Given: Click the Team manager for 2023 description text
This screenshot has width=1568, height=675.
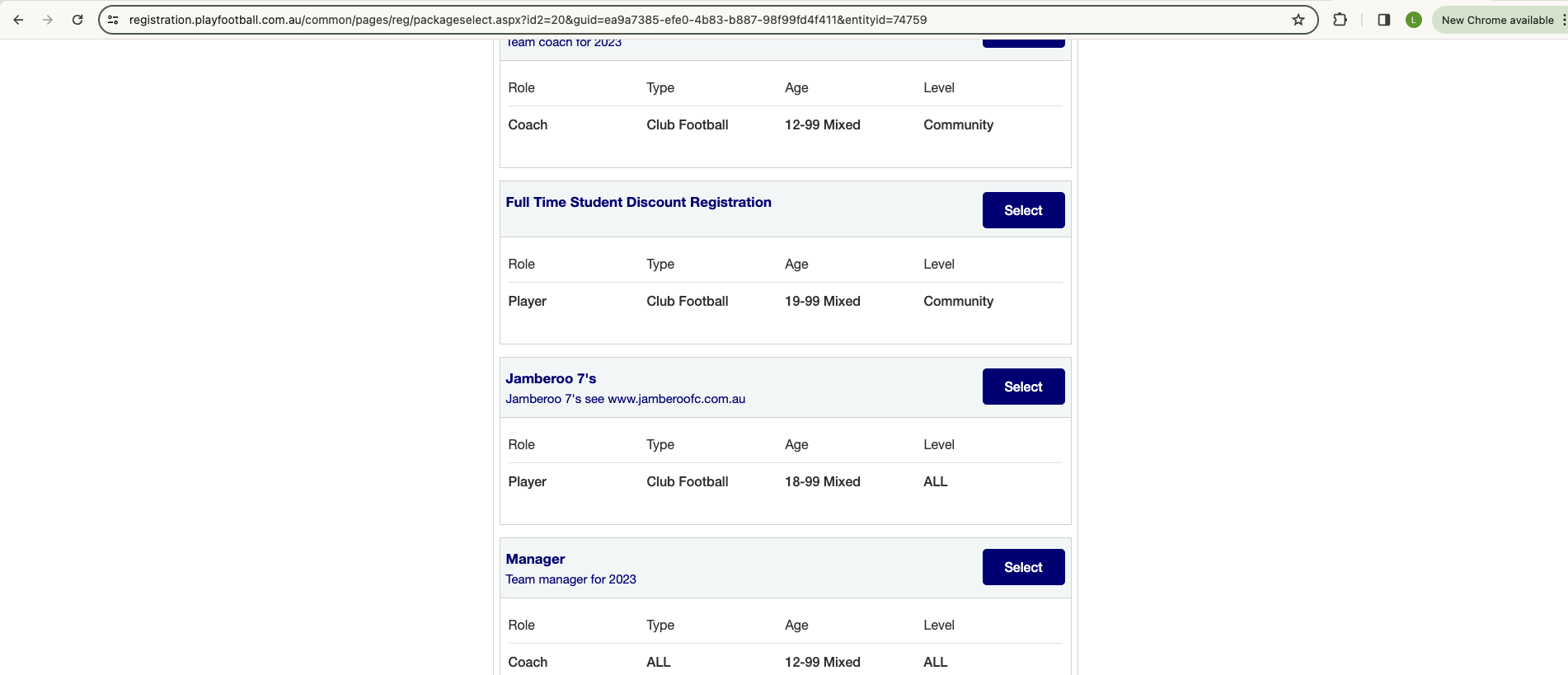Looking at the screenshot, I should pyautogui.click(x=570, y=579).
